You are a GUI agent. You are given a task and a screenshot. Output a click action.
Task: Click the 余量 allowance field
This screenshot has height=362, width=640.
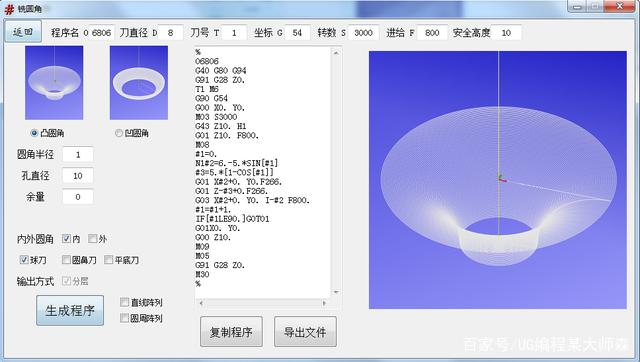coord(78,197)
